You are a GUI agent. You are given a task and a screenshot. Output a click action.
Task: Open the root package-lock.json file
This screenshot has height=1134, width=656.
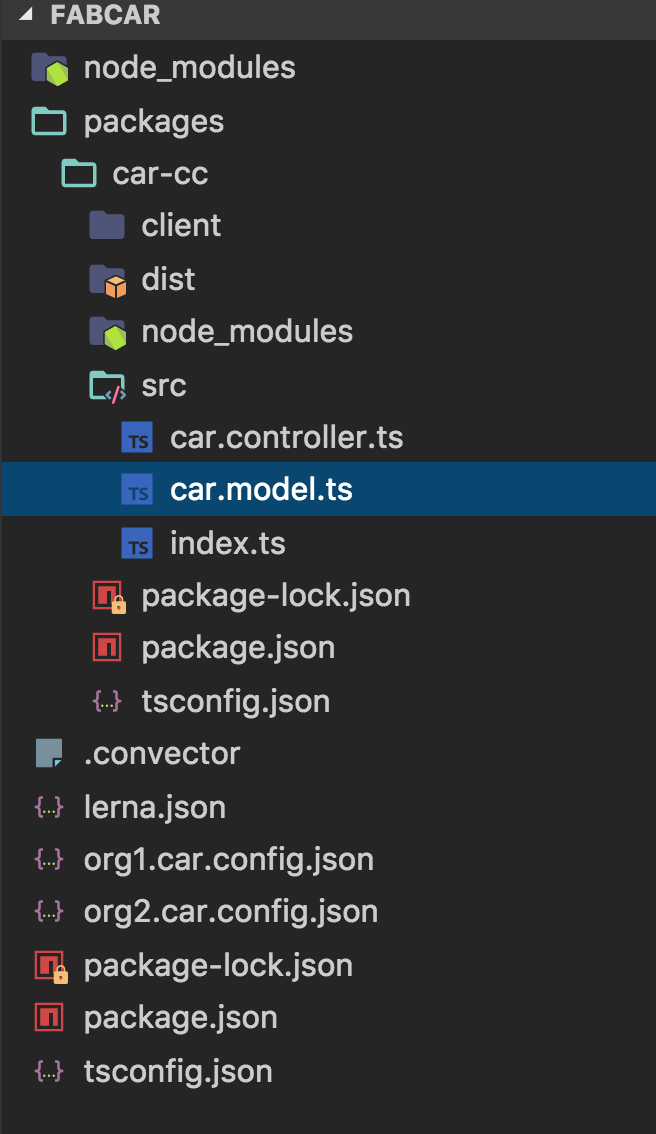(x=218, y=966)
